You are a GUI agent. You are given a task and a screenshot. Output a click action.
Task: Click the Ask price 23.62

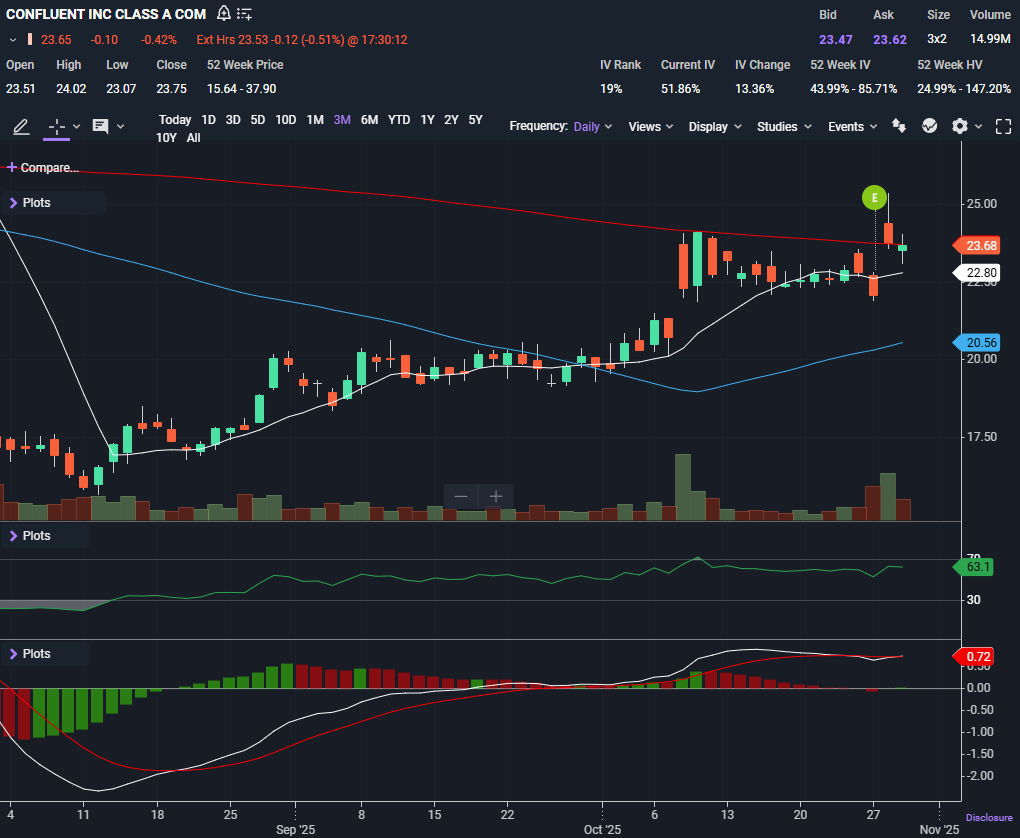coord(890,39)
